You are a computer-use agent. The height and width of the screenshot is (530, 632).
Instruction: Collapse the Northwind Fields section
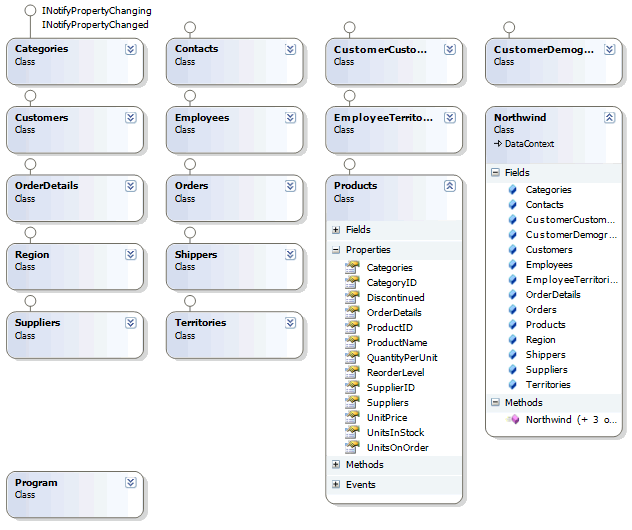point(495,173)
